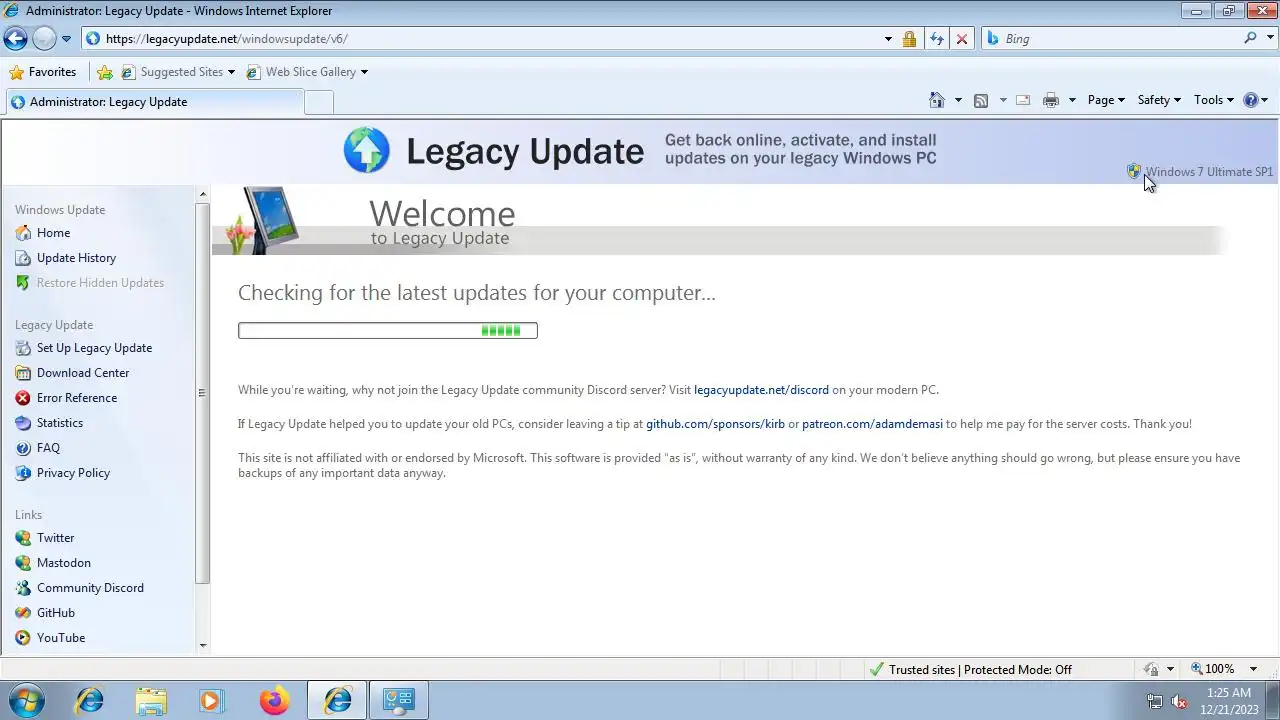
Task: Click the Print icon
Action: pos(1050,100)
